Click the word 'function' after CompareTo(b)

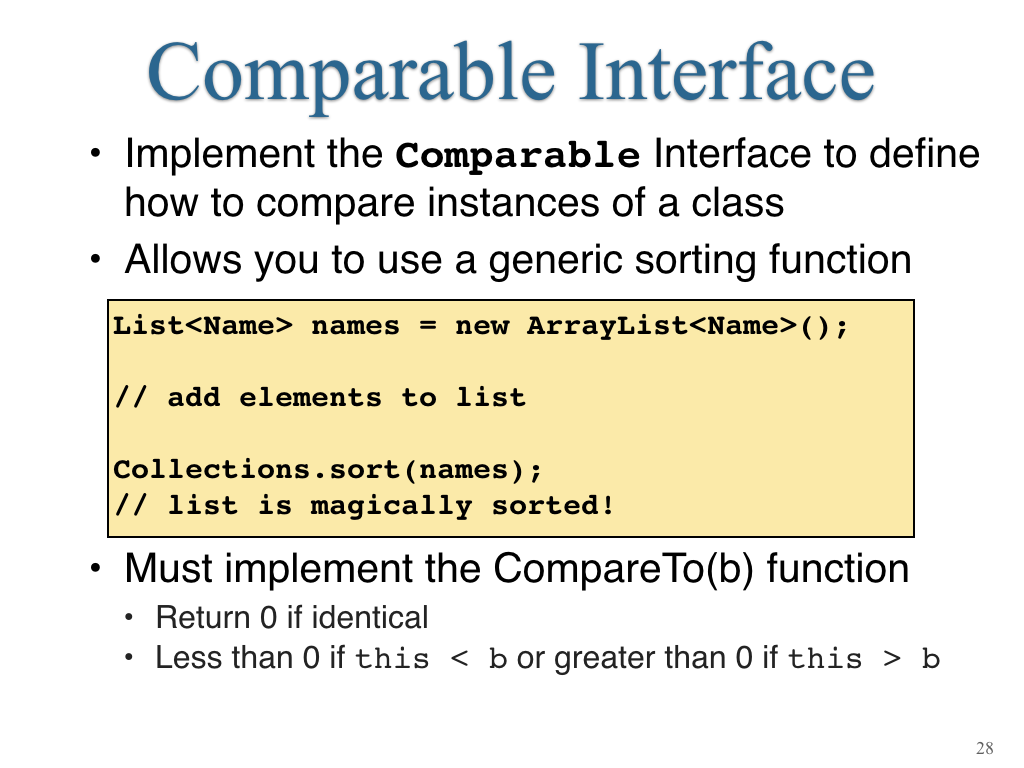pyautogui.click(x=838, y=568)
